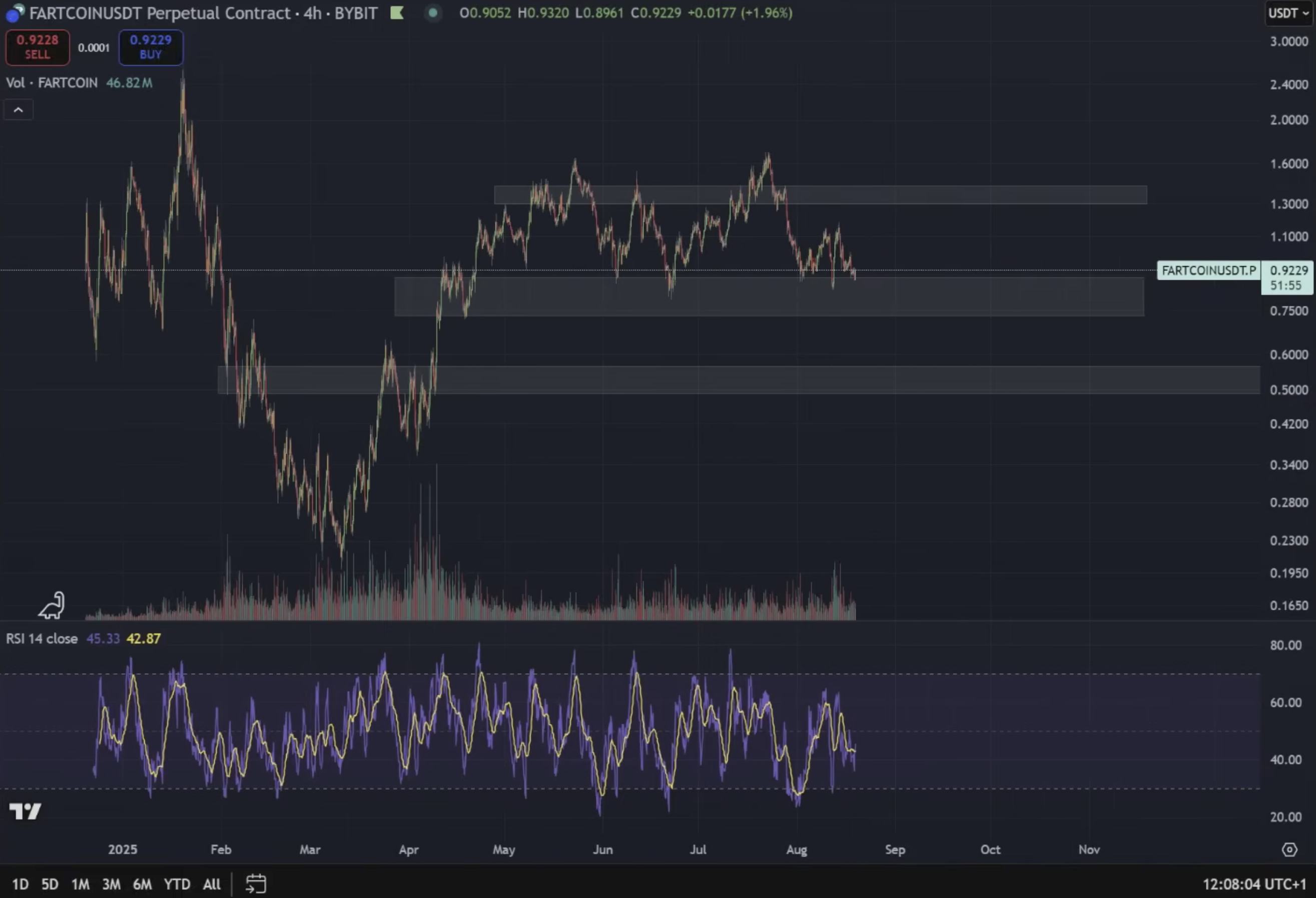1316x898 pixels.
Task: Click the FARTCOINUSDT Perpetual Contract symbol title
Action: coord(160,13)
